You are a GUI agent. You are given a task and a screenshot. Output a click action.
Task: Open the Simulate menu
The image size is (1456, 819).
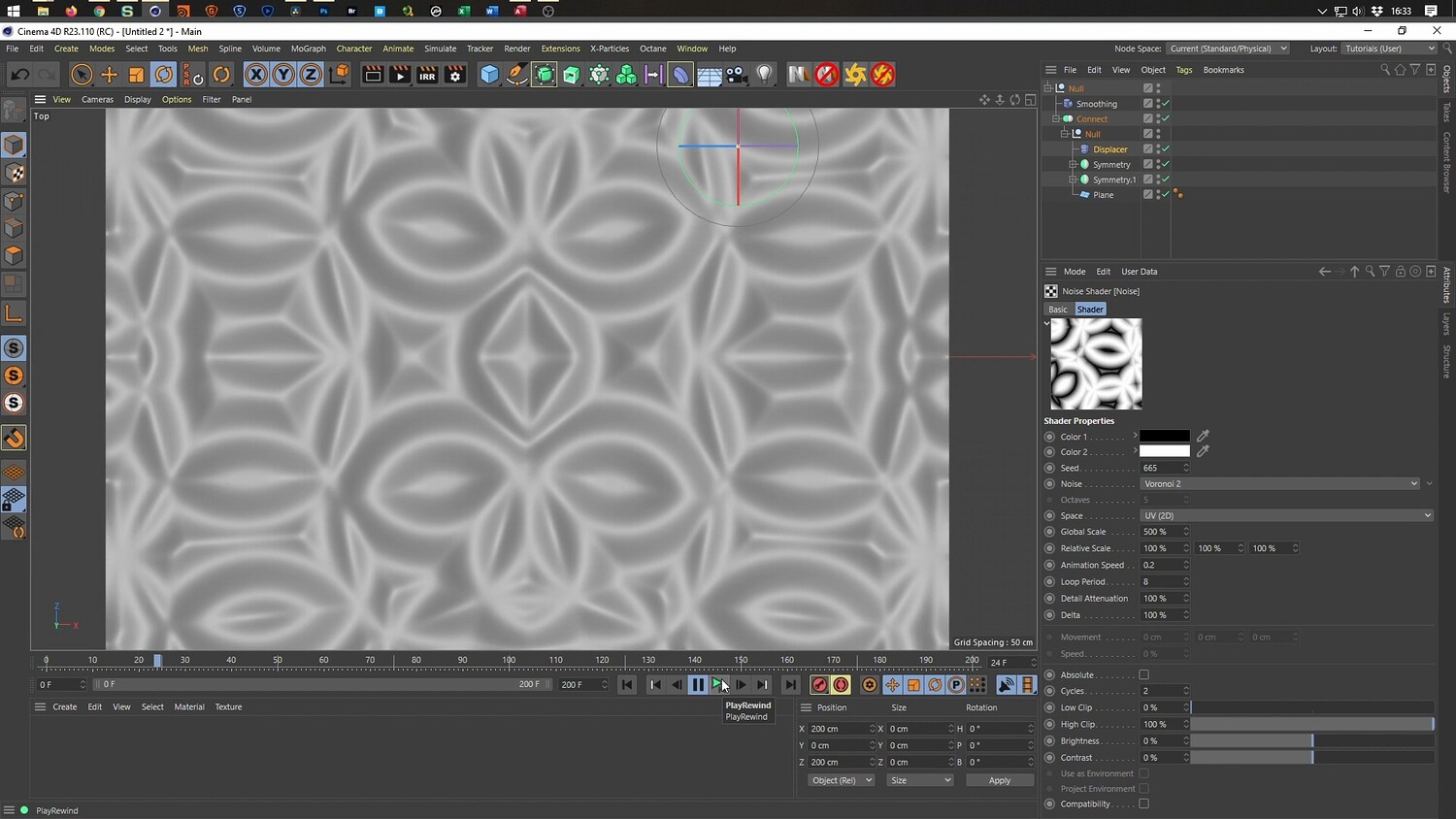pos(440,49)
